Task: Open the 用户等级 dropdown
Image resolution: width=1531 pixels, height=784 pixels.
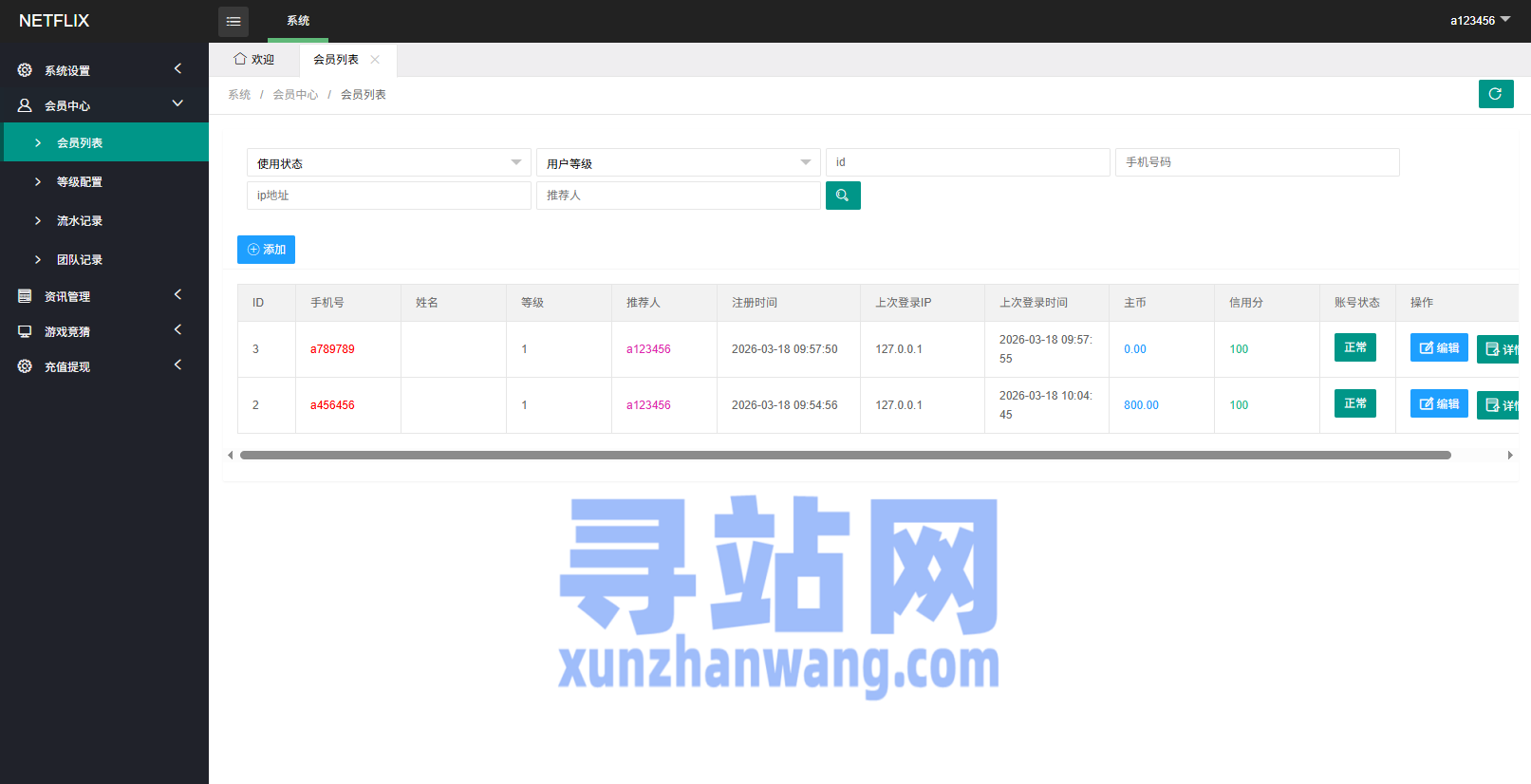Action: [x=678, y=163]
